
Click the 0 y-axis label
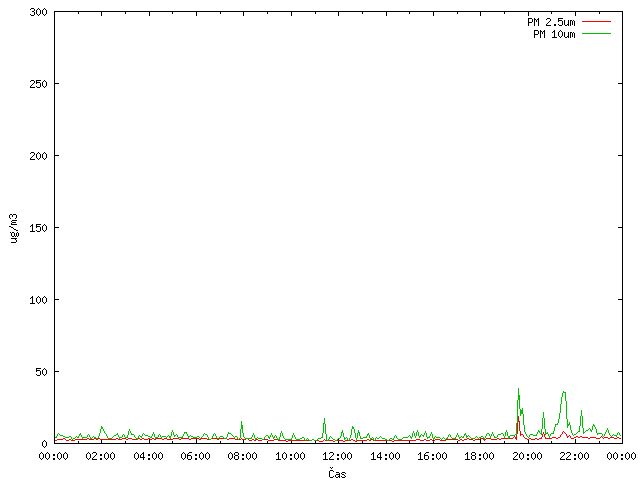pyautogui.click(x=44, y=444)
